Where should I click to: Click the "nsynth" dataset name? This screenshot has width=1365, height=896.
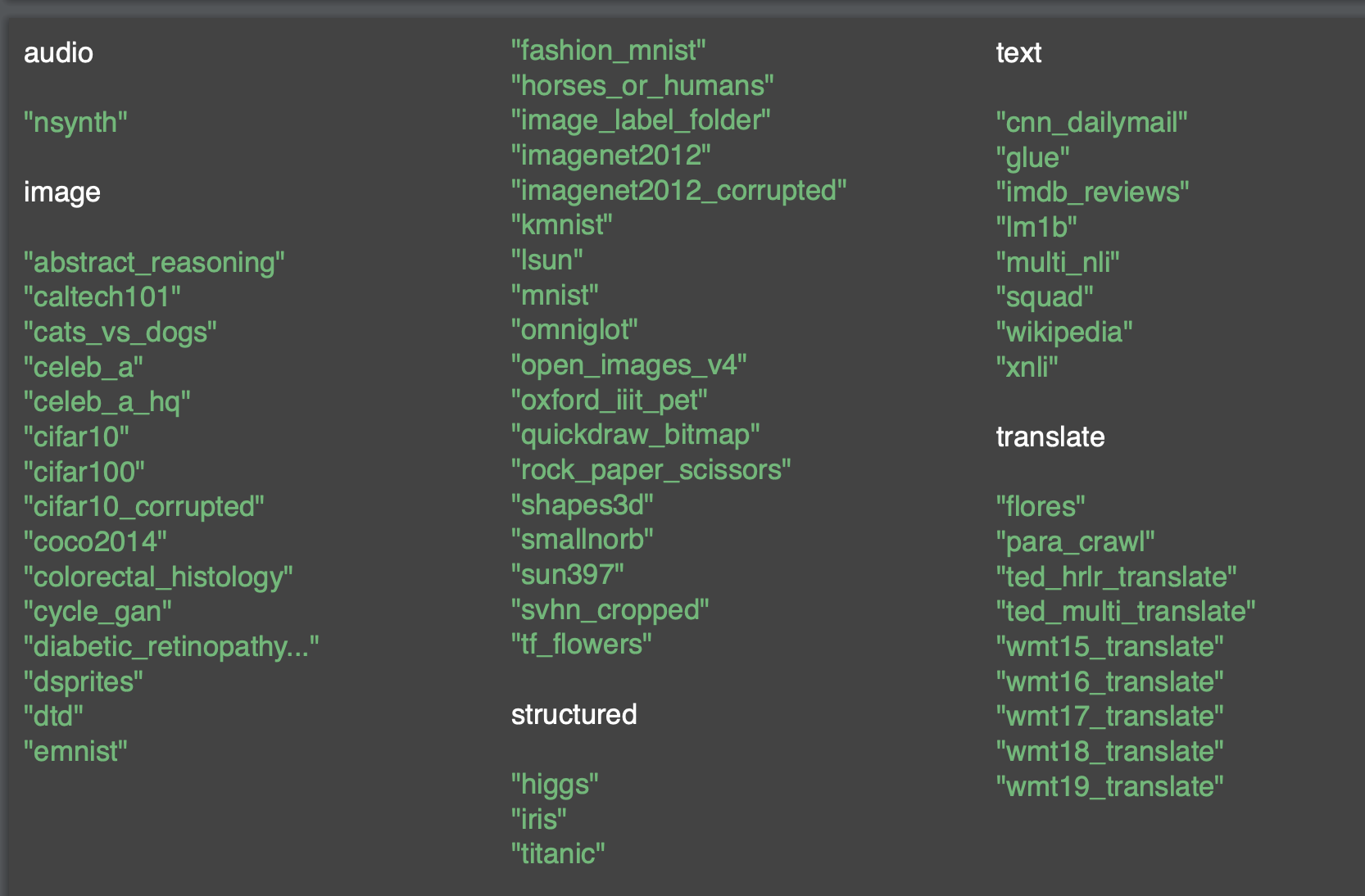[x=75, y=123]
